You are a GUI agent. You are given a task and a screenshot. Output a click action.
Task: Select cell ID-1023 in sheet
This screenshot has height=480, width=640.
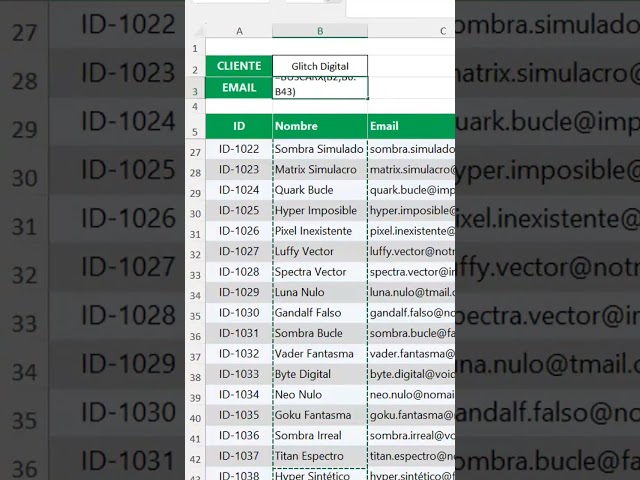coord(239,169)
